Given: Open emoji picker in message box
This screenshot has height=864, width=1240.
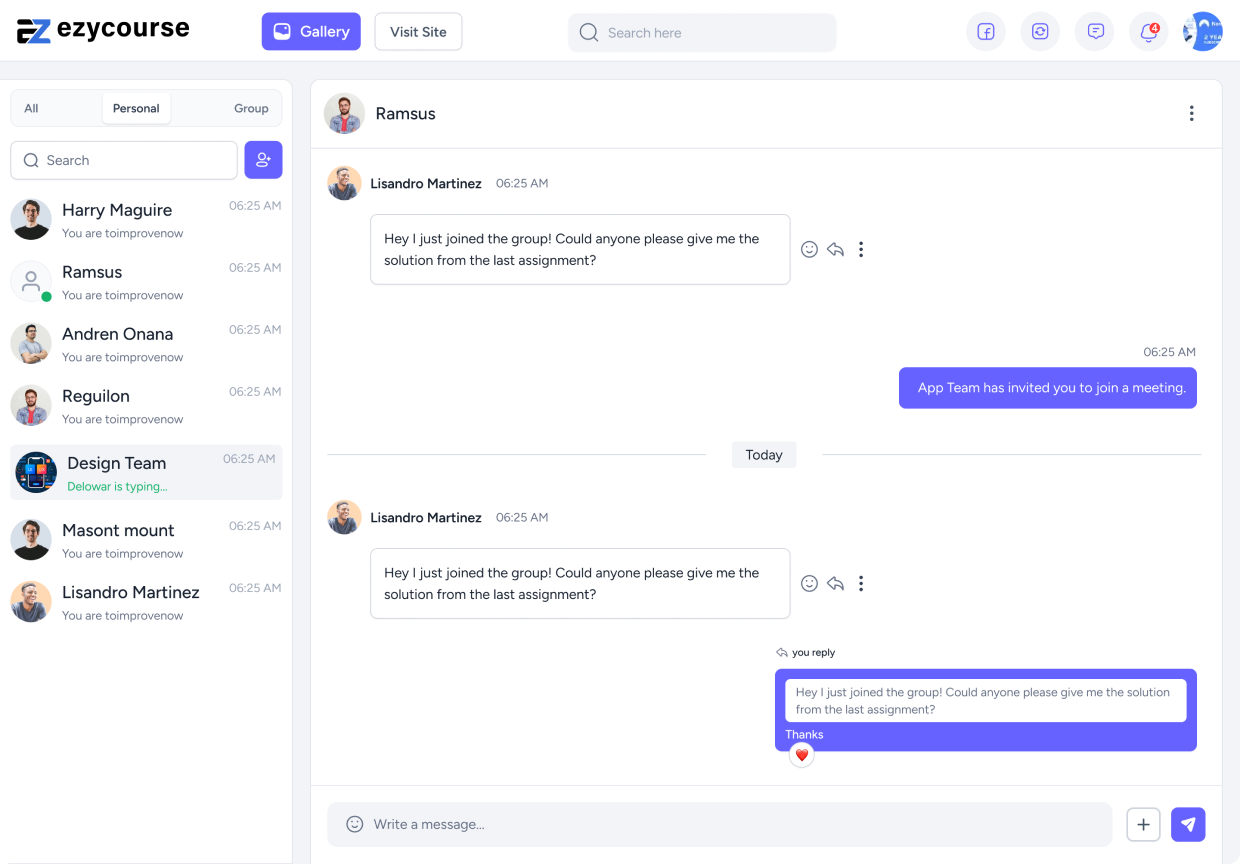Looking at the screenshot, I should click(x=354, y=824).
